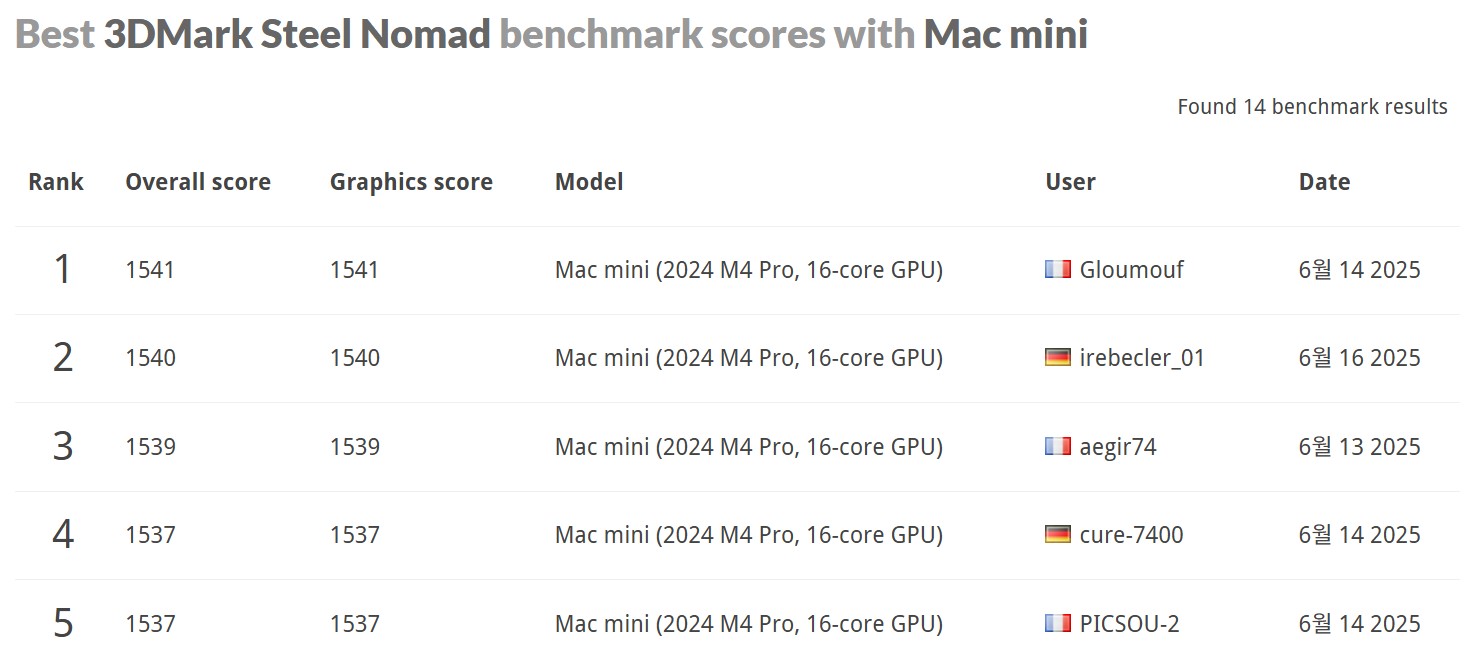This screenshot has width=1465, height=670.
Task: Open rank 1 Mac mini model entry
Action: [x=749, y=270]
